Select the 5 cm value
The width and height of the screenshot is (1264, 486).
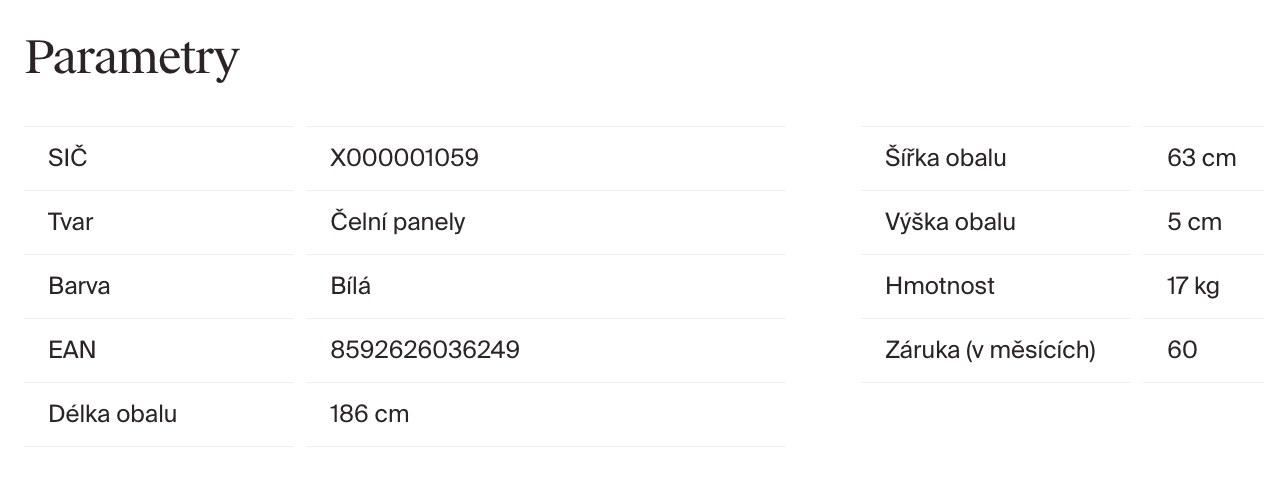pos(1194,222)
